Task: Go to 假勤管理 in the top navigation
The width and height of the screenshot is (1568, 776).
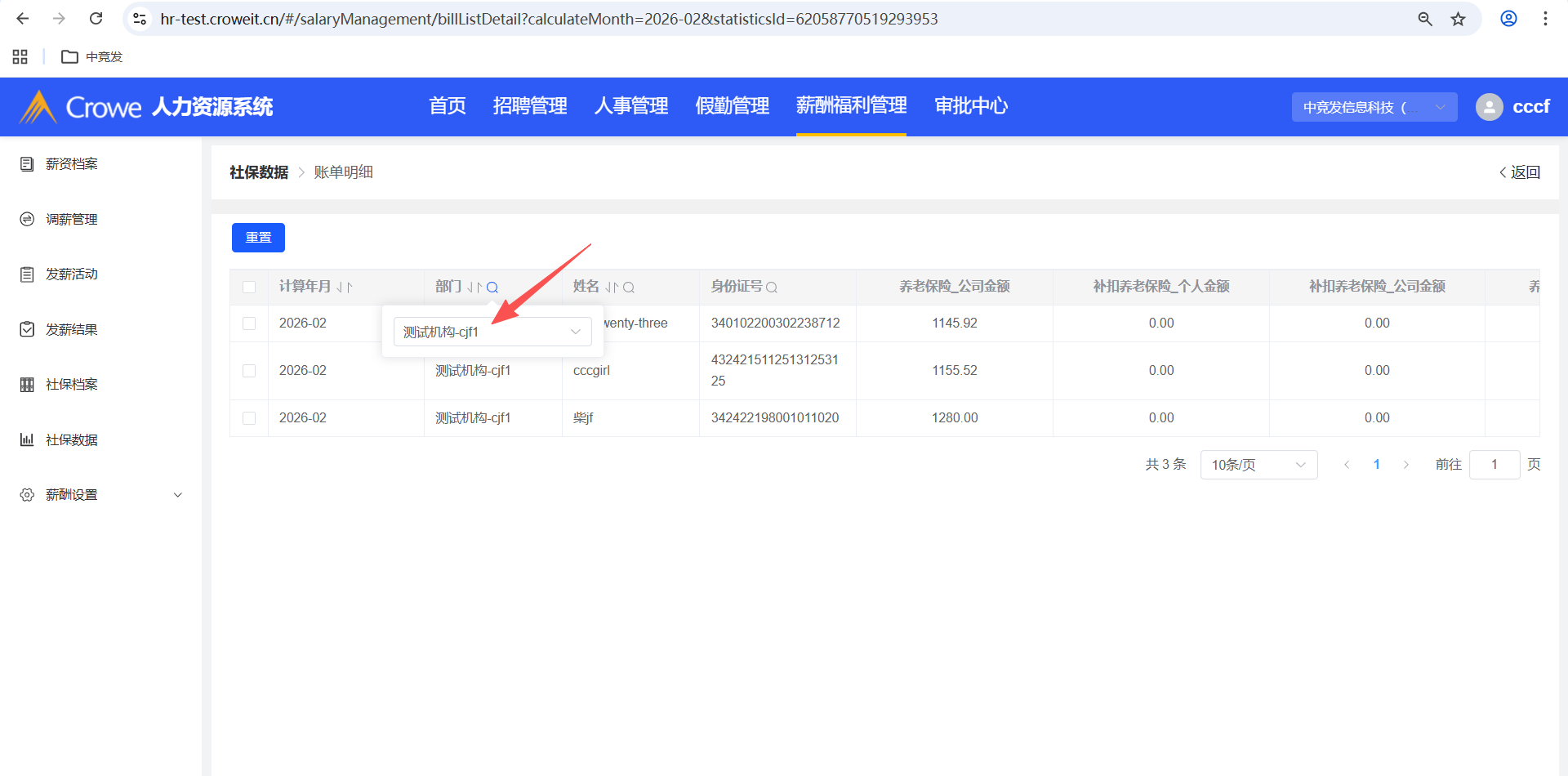Action: 732,106
